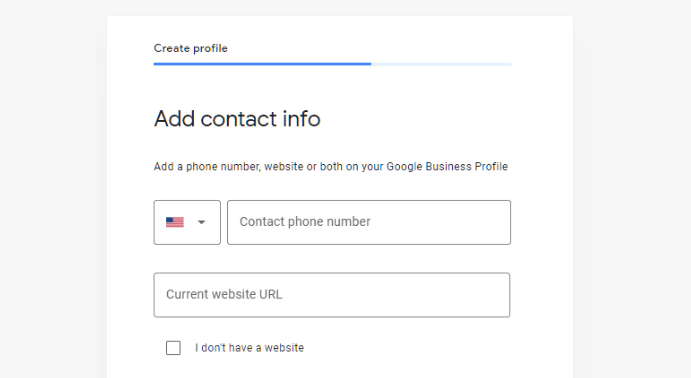The height and width of the screenshot is (378, 691).
Task: Click the "Contact phone number" placeholder text
Action: [305, 222]
